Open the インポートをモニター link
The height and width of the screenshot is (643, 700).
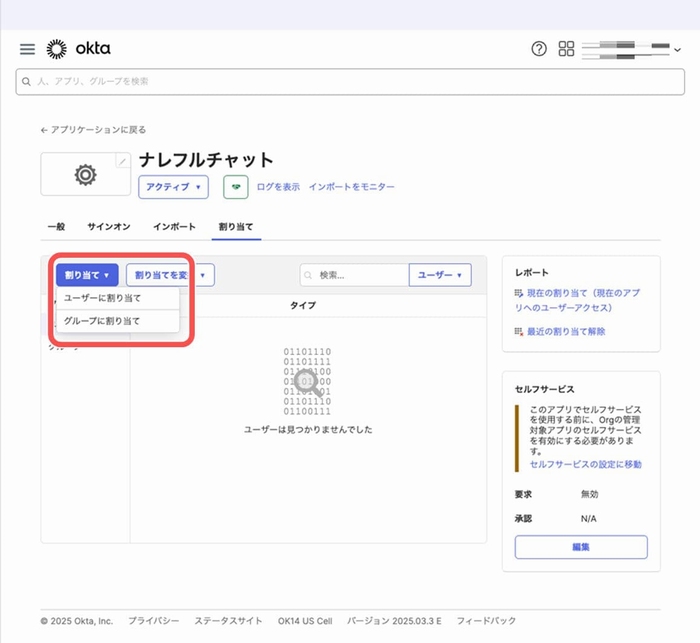click(x=352, y=187)
